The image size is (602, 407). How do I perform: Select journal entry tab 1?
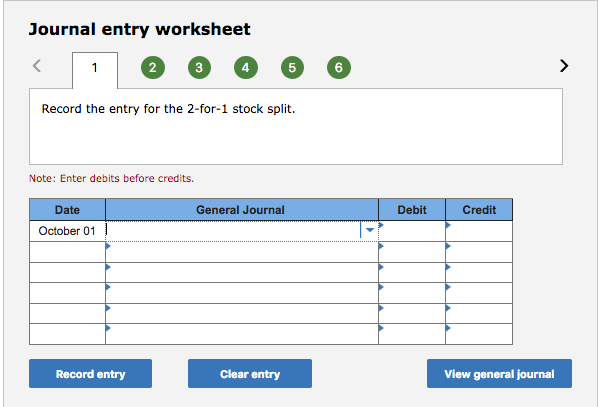pyautogui.click(x=95, y=70)
